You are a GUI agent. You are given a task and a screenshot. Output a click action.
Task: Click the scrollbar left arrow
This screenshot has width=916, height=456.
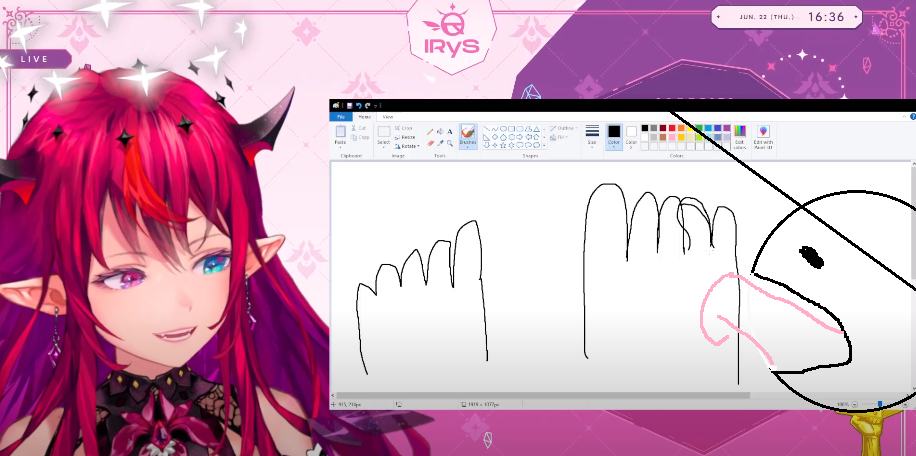tap(333, 395)
